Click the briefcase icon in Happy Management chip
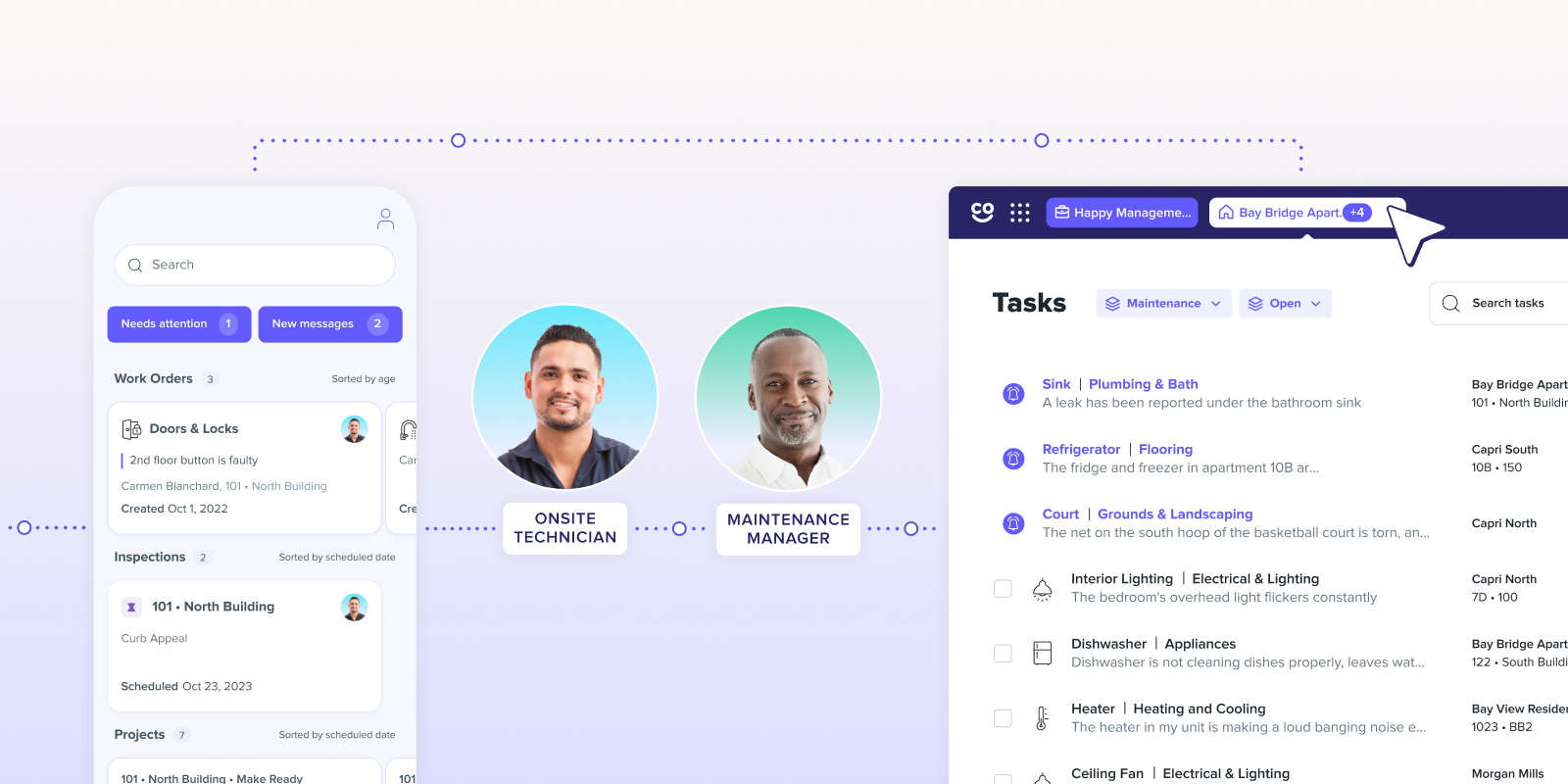 pyautogui.click(x=1061, y=213)
